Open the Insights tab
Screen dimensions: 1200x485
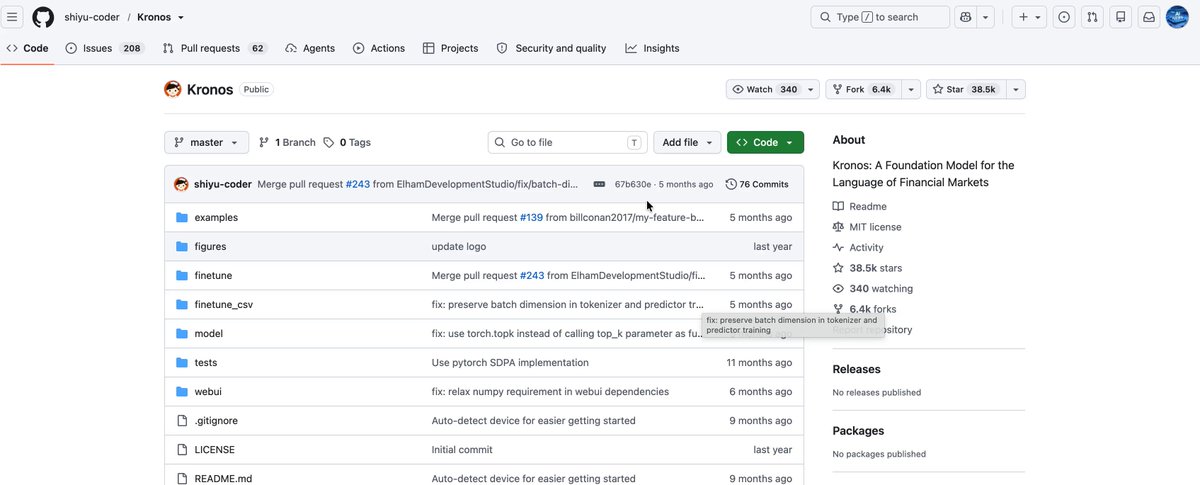click(x=652, y=48)
